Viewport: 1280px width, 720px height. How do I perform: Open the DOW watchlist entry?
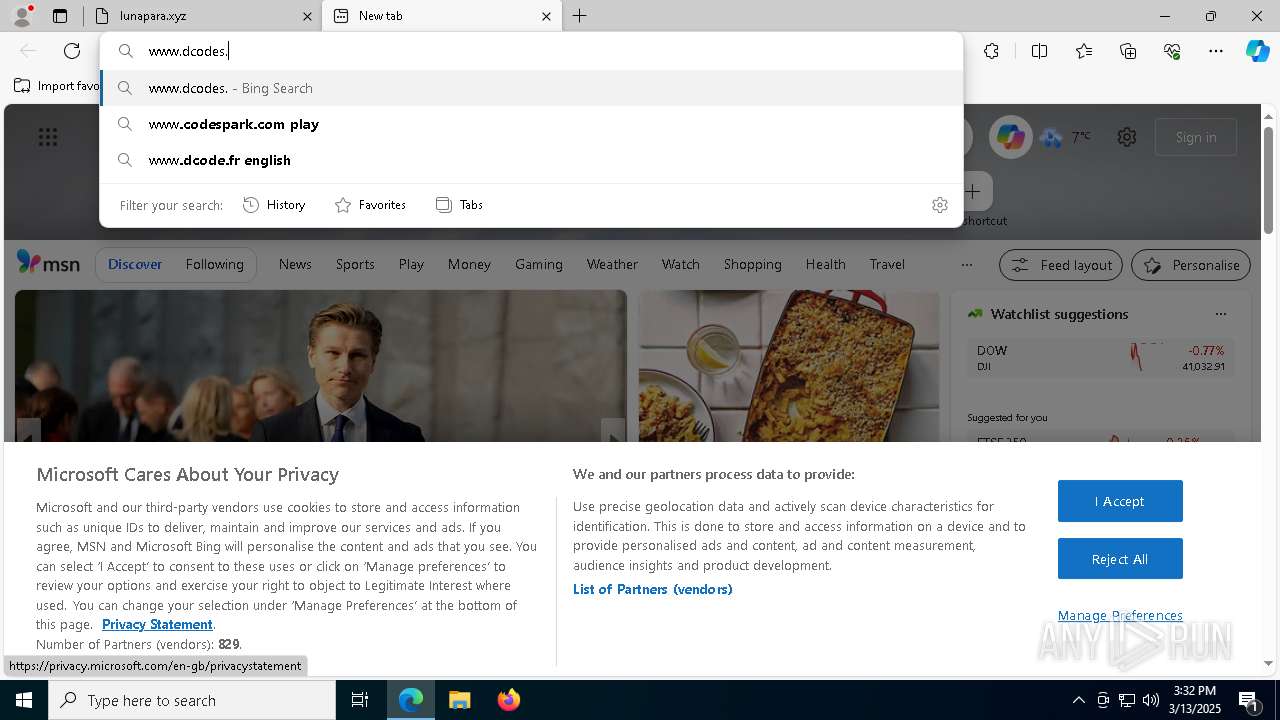[x=1100, y=358]
